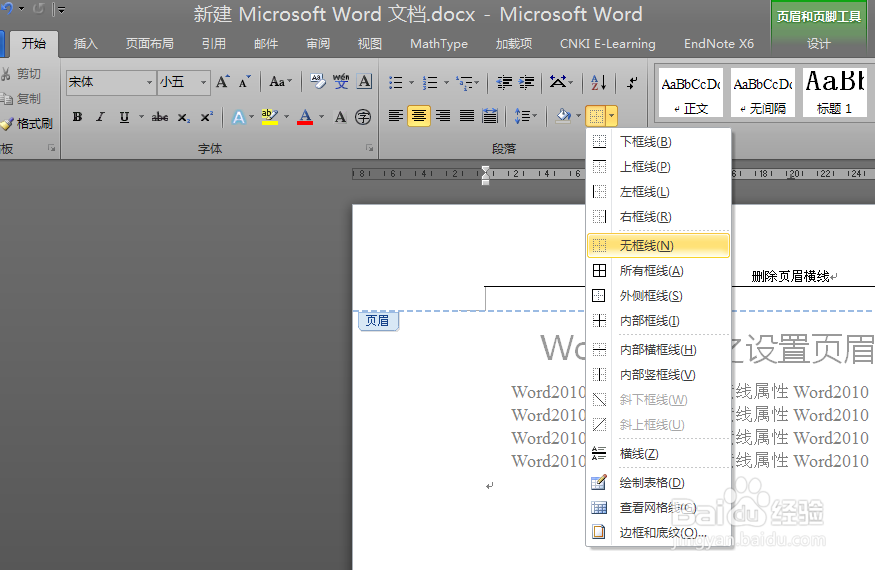Screen dimensions: 875x570
Task: Click the undo arrow icon
Action: coord(7,8)
